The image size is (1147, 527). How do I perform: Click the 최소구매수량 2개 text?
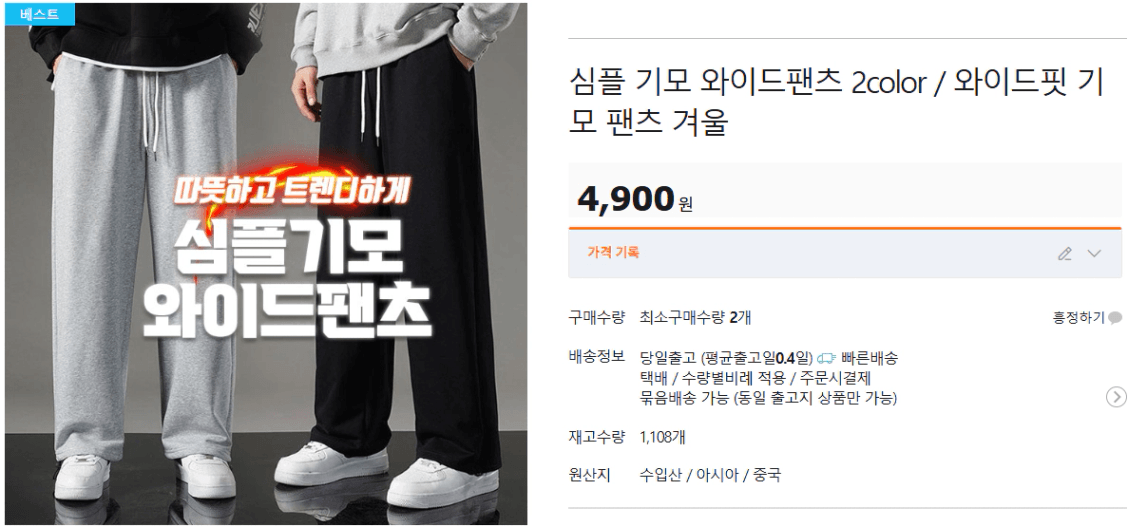[x=695, y=318]
